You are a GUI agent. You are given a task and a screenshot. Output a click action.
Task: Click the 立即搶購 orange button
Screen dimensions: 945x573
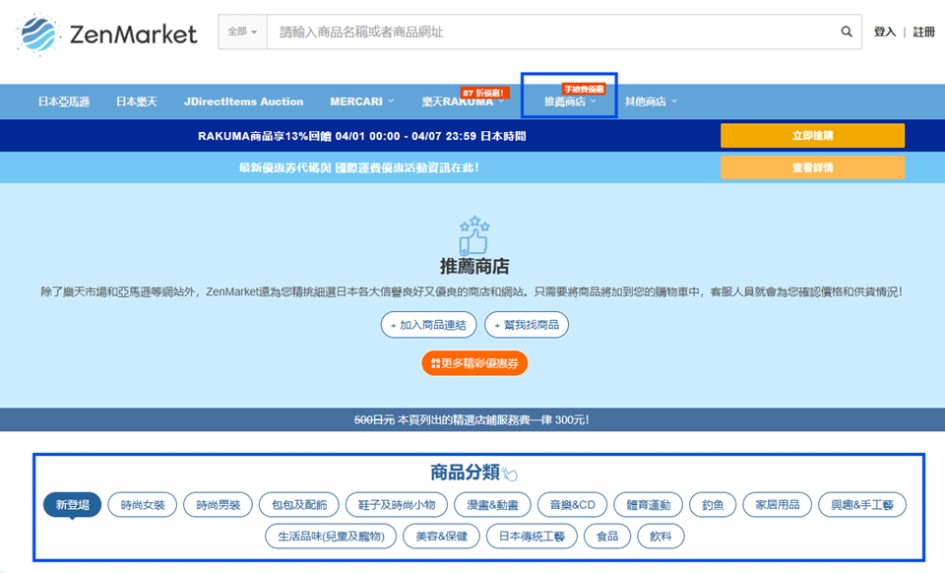click(x=812, y=136)
